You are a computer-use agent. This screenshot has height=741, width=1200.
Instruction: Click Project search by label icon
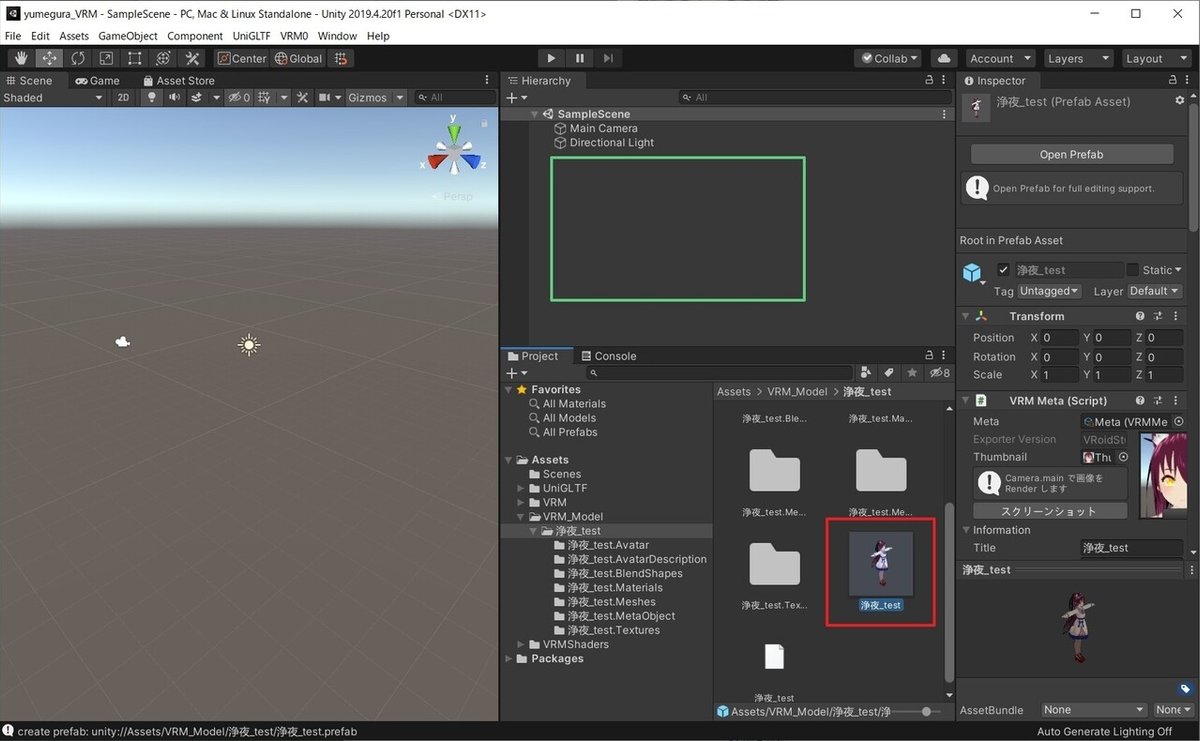(x=889, y=373)
